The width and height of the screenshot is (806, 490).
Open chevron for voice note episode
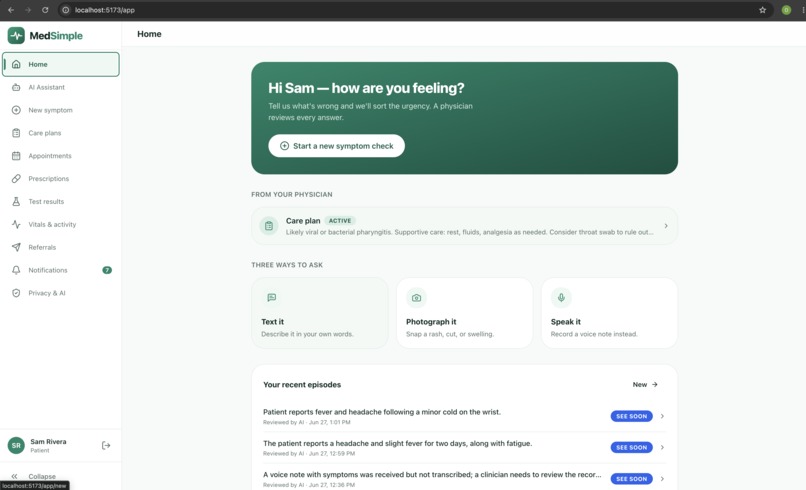(x=662, y=479)
